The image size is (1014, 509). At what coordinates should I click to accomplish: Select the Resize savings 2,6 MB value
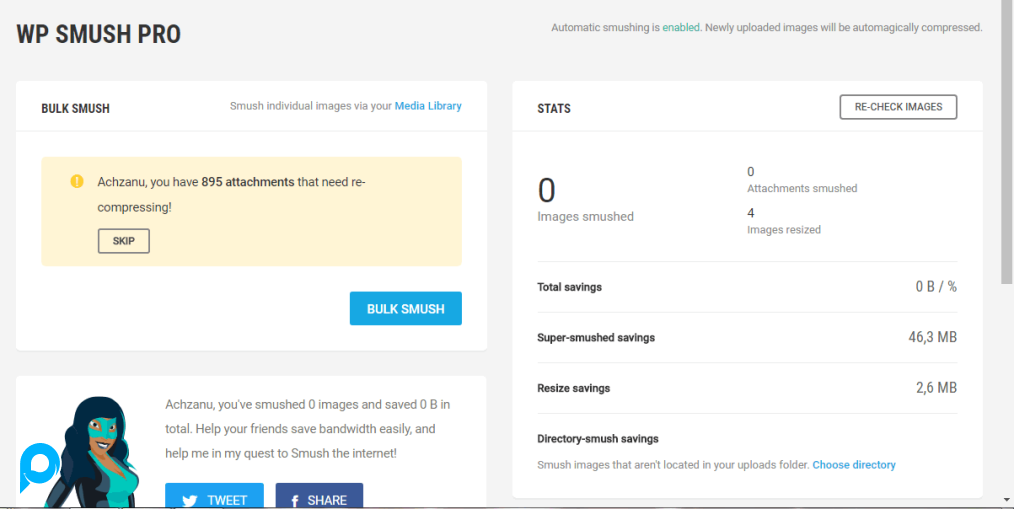(x=936, y=388)
